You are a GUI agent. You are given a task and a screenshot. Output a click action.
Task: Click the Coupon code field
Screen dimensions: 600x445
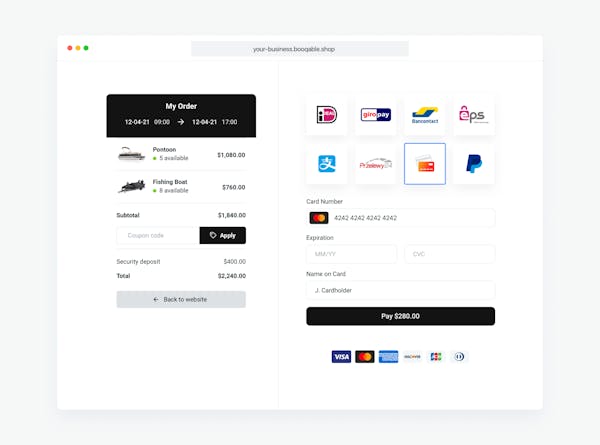click(x=158, y=235)
